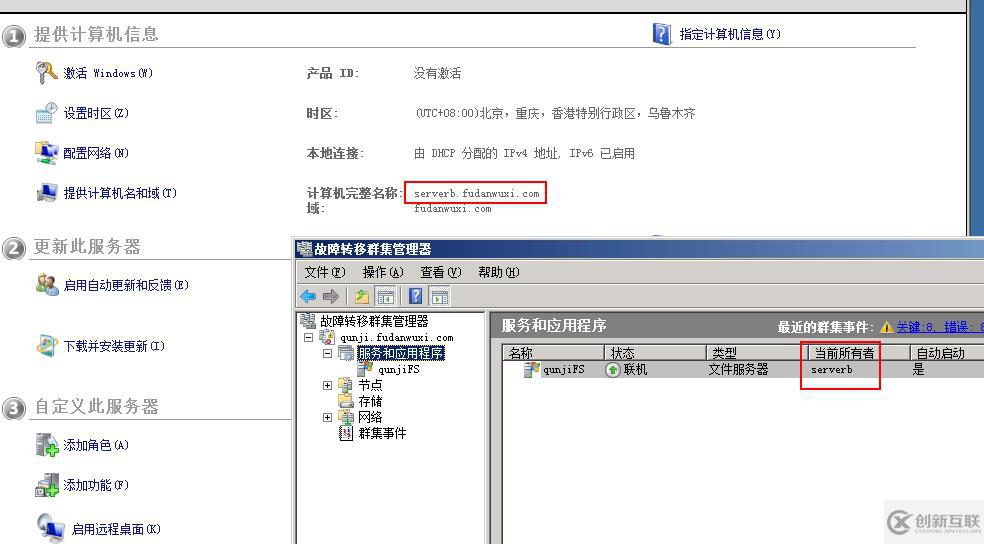This screenshot has width=984, height=544.
Task: Open the 文件(F) menu
Action: 325,272
